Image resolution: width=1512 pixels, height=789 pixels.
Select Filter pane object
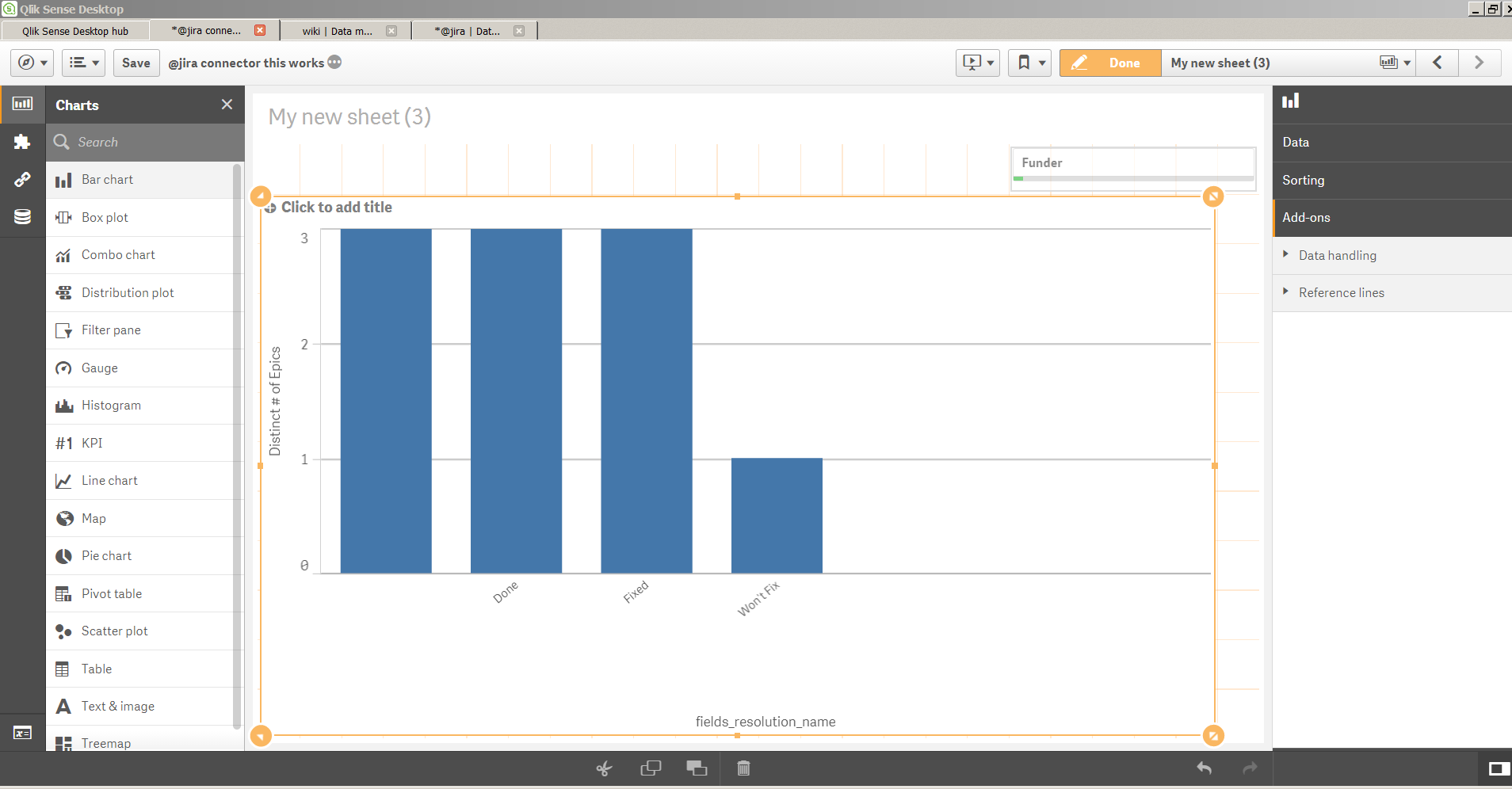pos(139,330)
